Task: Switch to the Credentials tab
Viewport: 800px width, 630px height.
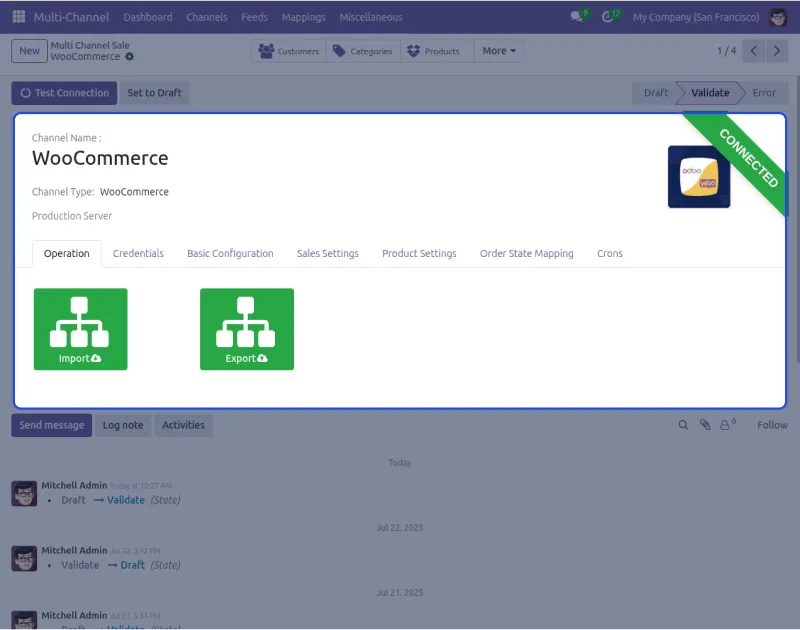Action: point(138,254)
